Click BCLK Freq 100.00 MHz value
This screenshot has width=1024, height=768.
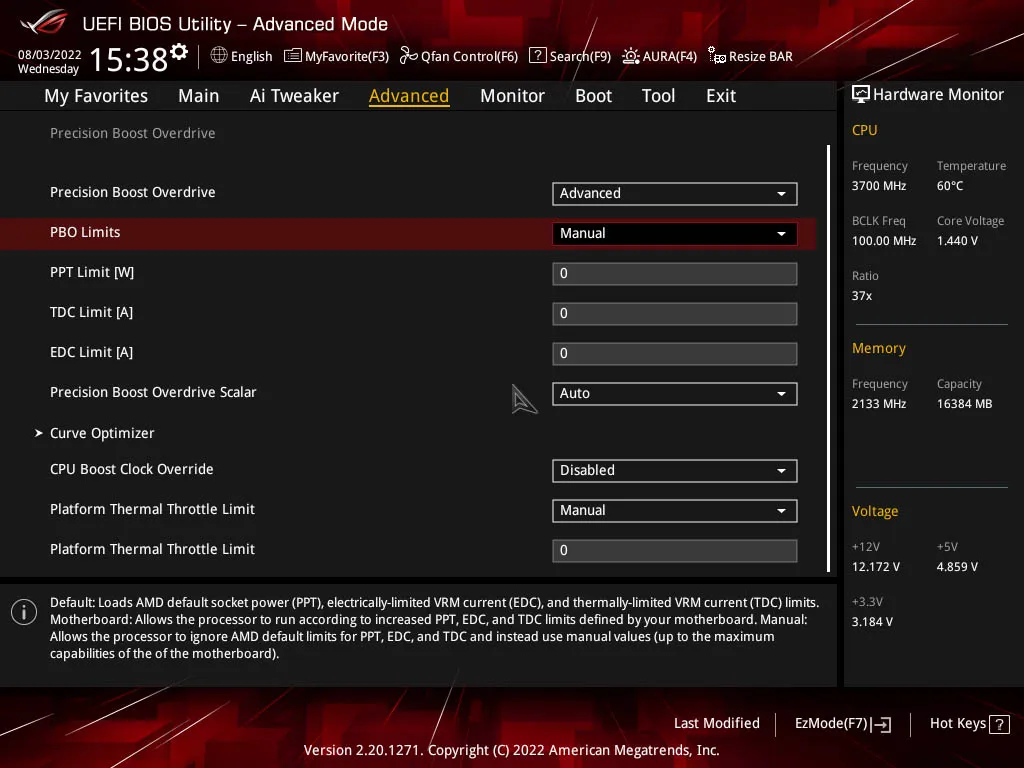coord(884,241)
